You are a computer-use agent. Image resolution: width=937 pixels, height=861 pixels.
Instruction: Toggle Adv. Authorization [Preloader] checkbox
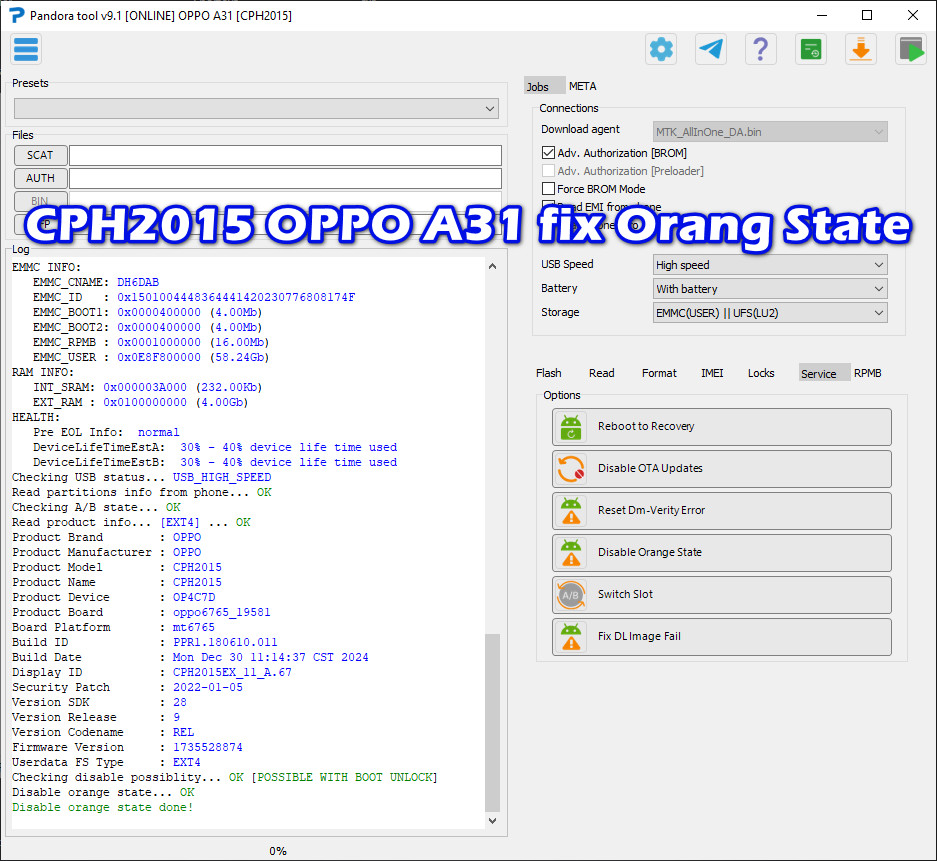[x=548, y=171]
